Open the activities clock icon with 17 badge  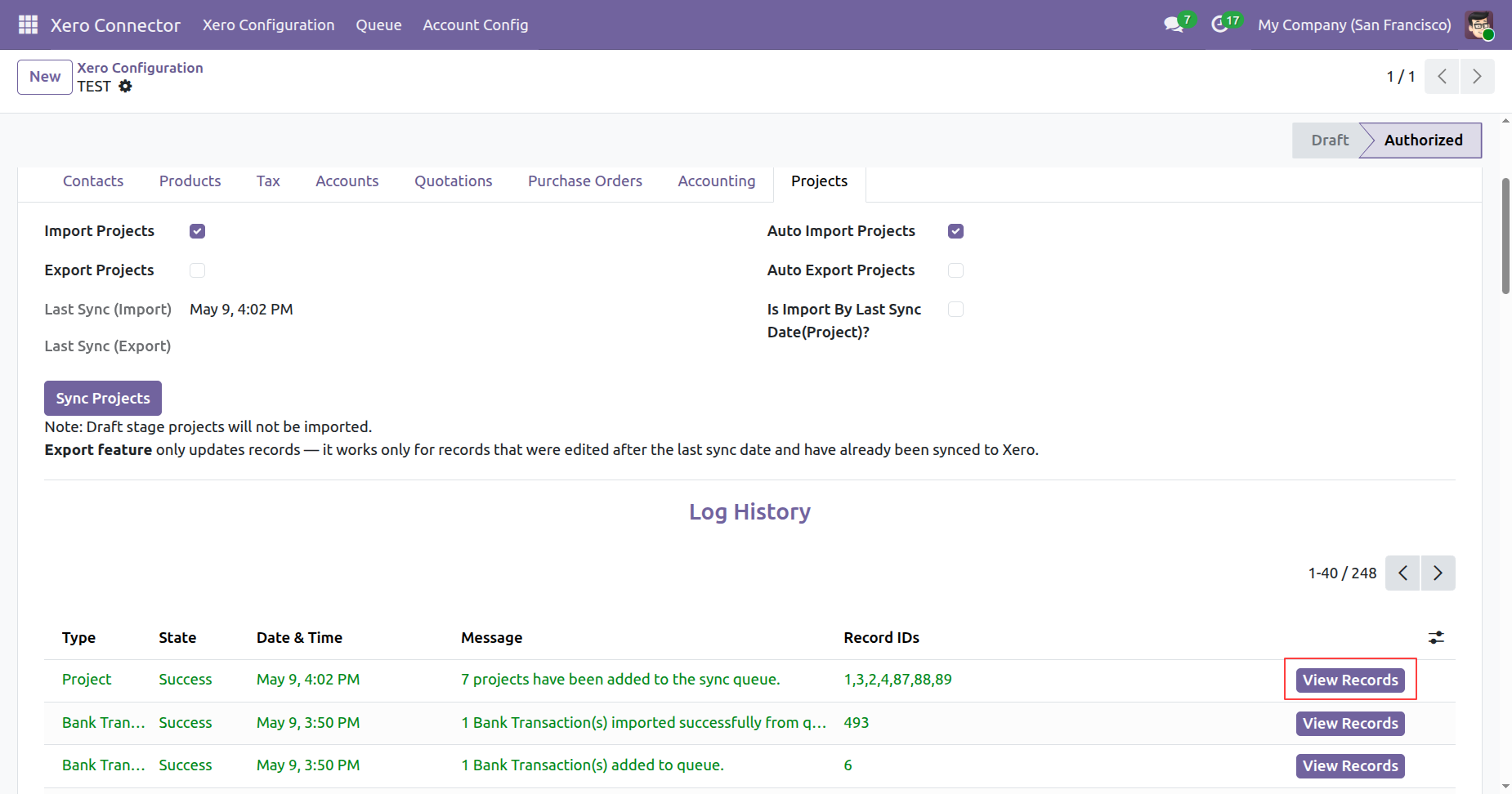[1220, 25]
